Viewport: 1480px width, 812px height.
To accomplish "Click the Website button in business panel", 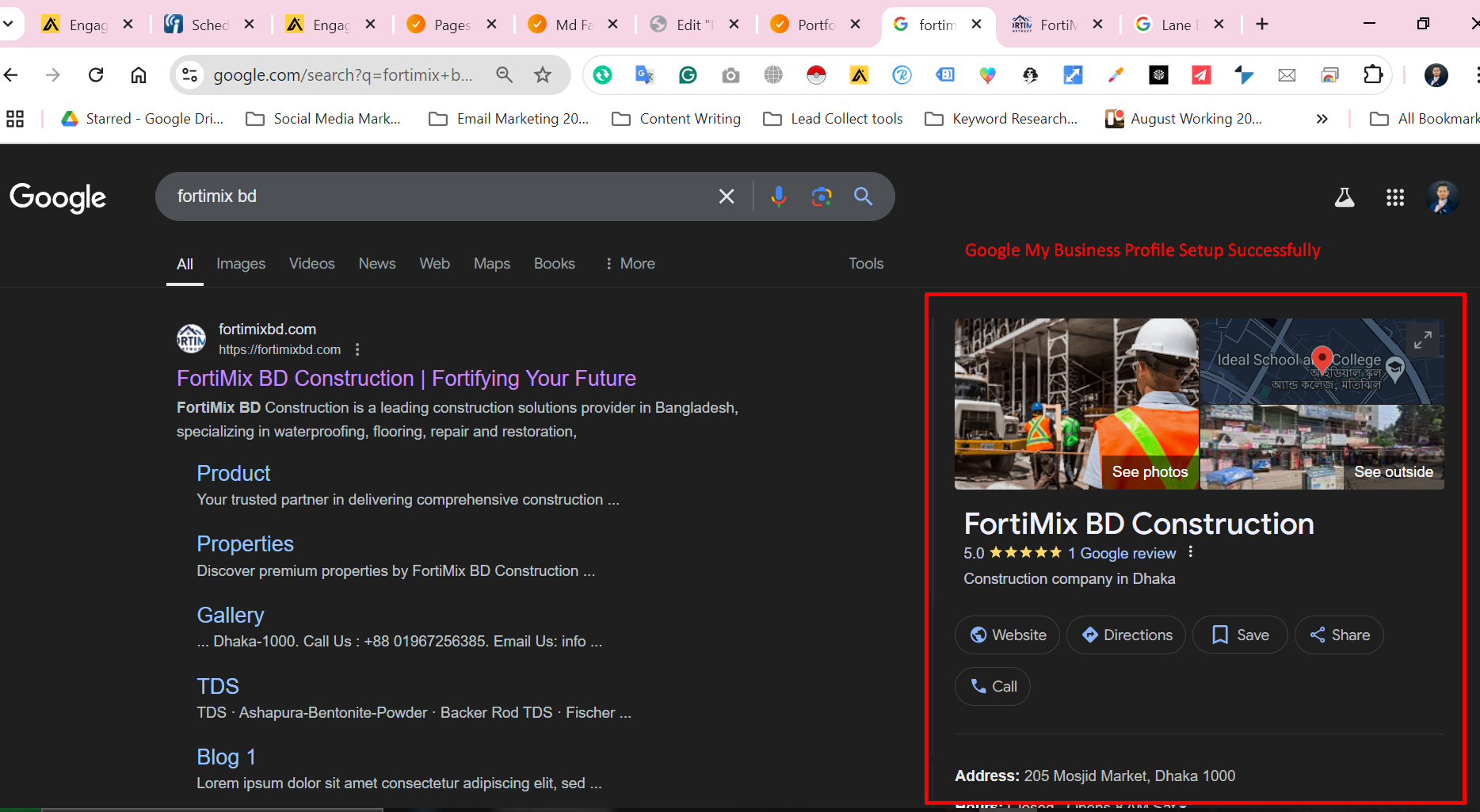I will click(1007, 635).
